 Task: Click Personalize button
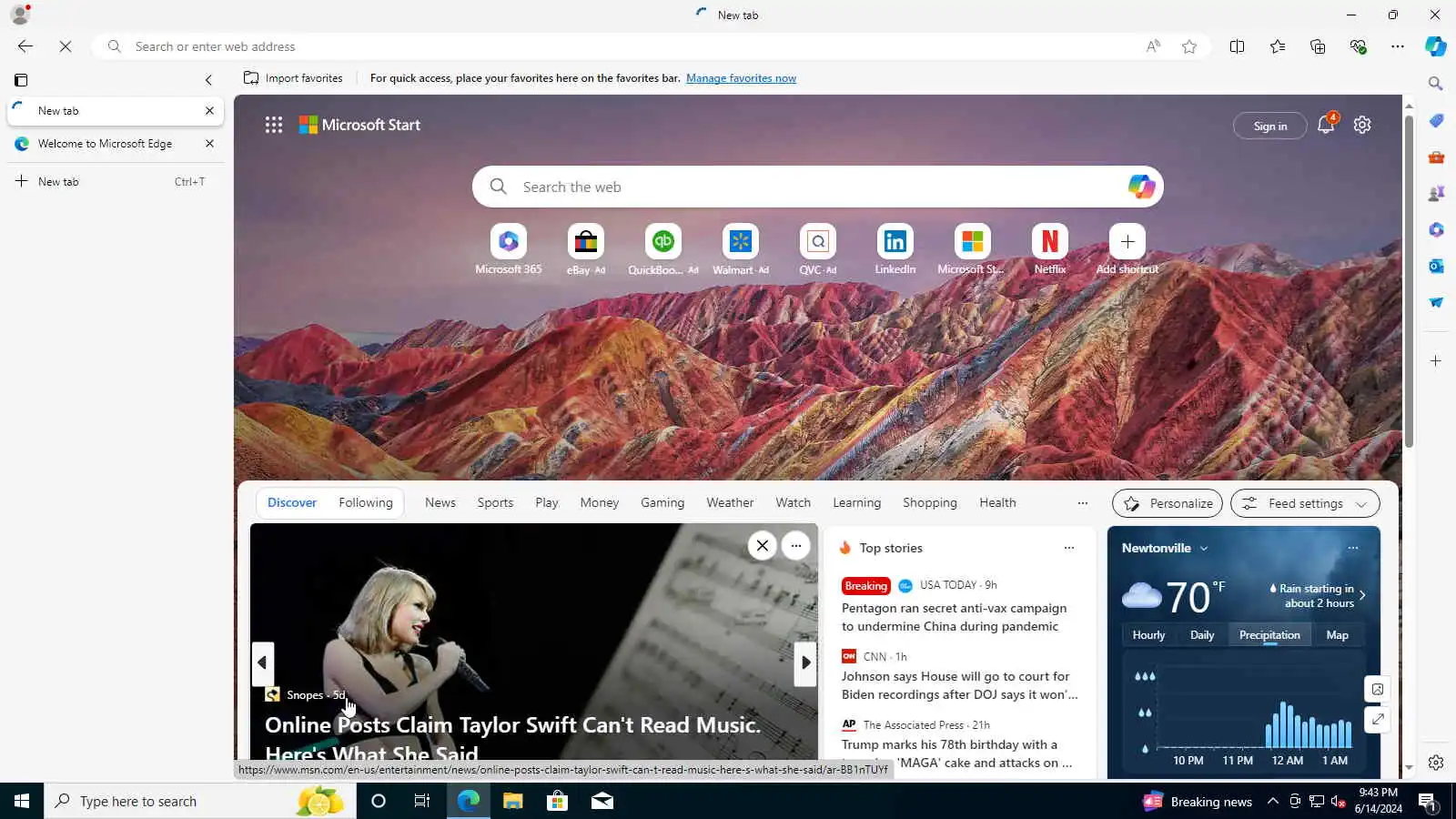(1168, 503)
